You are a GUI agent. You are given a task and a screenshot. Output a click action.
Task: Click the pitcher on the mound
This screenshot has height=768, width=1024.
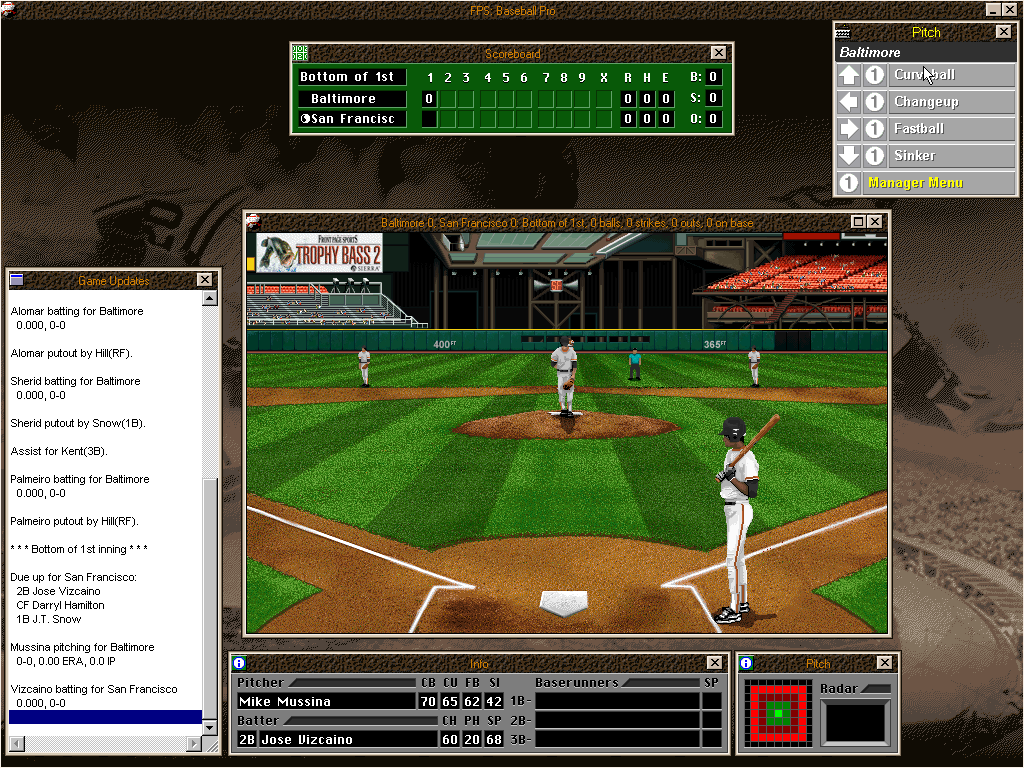565,377
